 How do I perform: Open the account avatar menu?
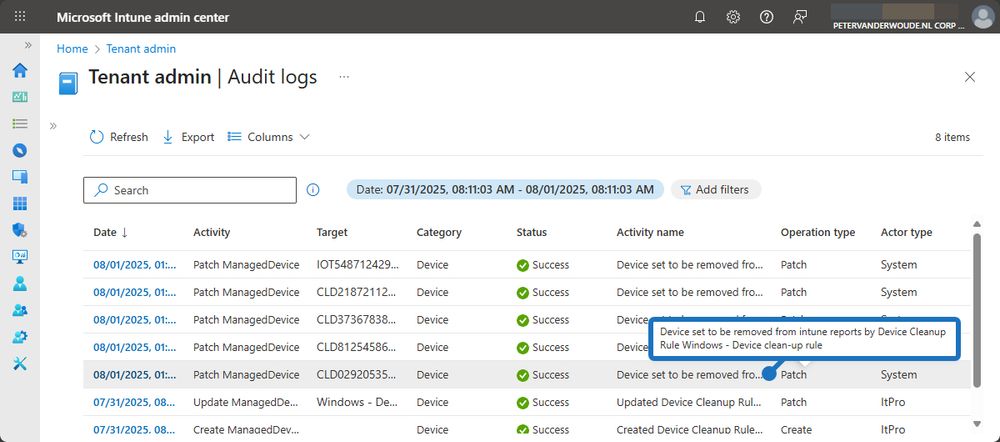[982, 17]
